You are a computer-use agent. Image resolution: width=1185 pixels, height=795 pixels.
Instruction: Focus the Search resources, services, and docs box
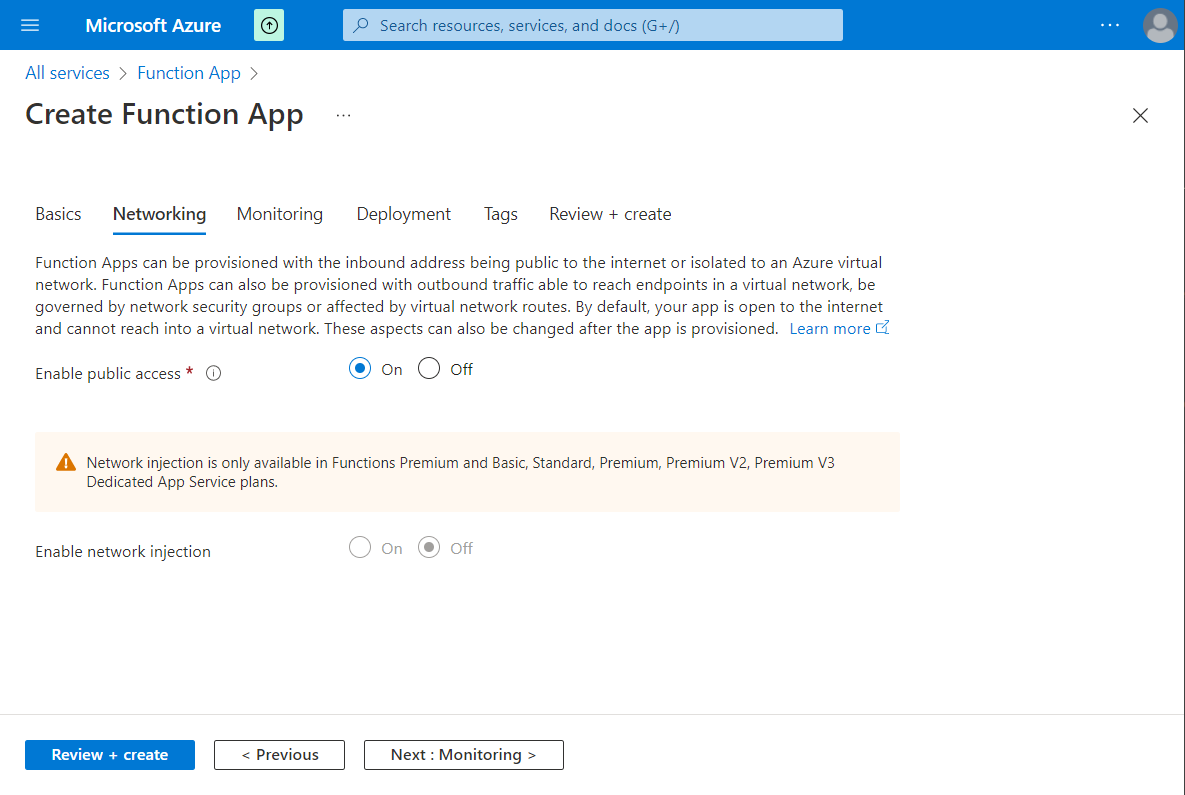[600, 25]
